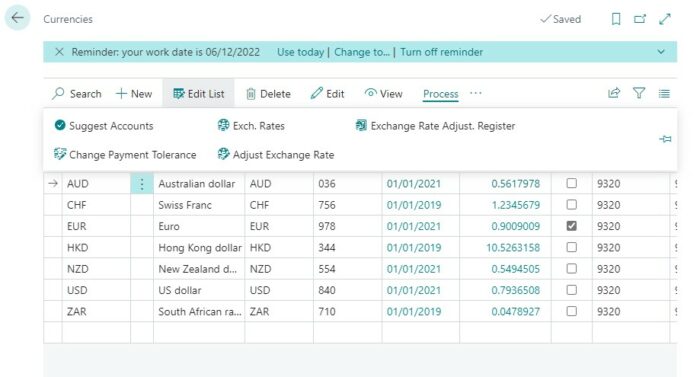Open Exch. Rates action

pyautogui.click(x=251, y=126)
